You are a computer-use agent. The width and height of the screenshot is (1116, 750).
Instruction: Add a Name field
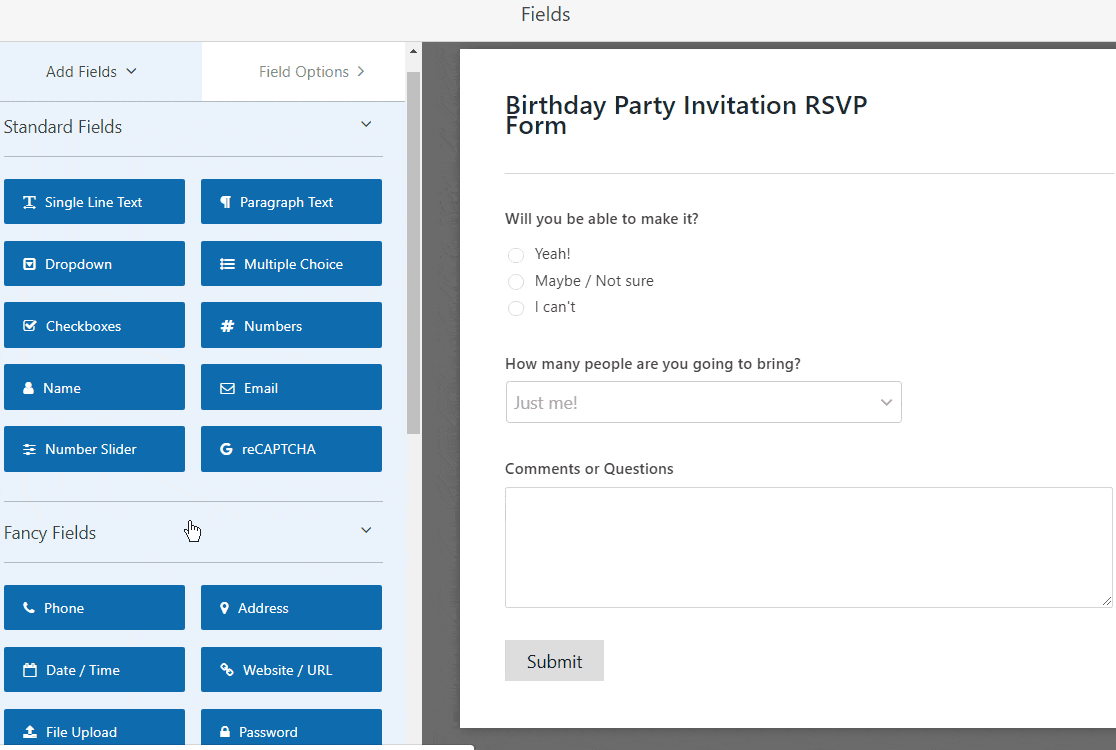pyautogui.click(x=94, y=388)
